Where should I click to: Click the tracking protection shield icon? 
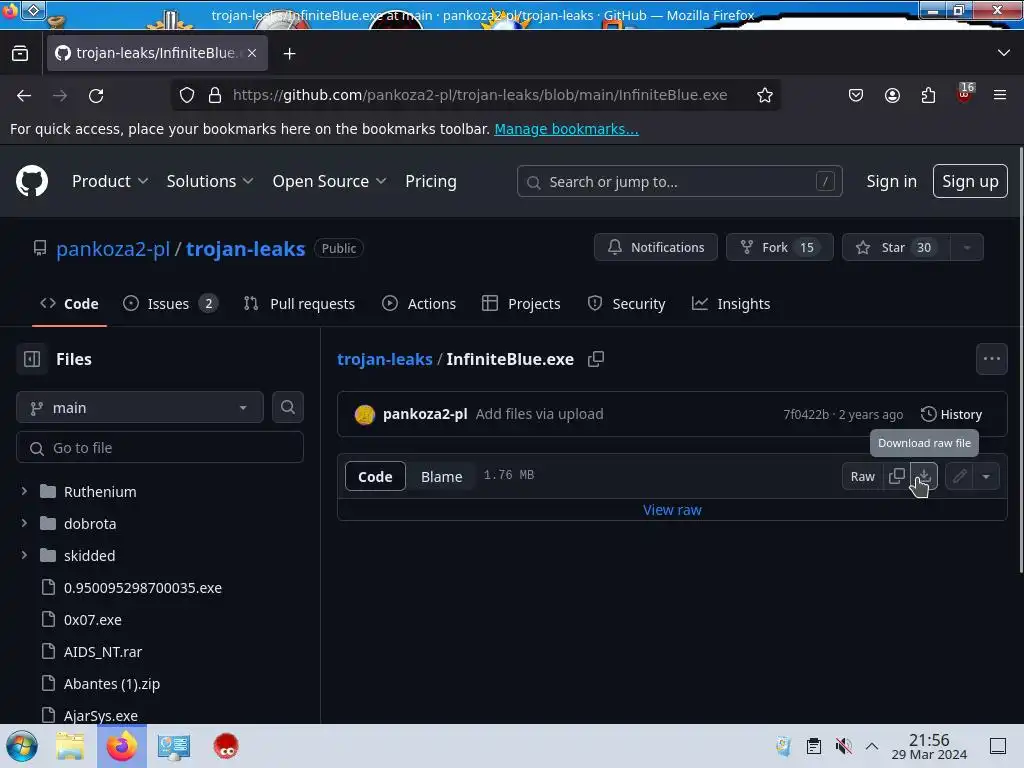(187, 95)
